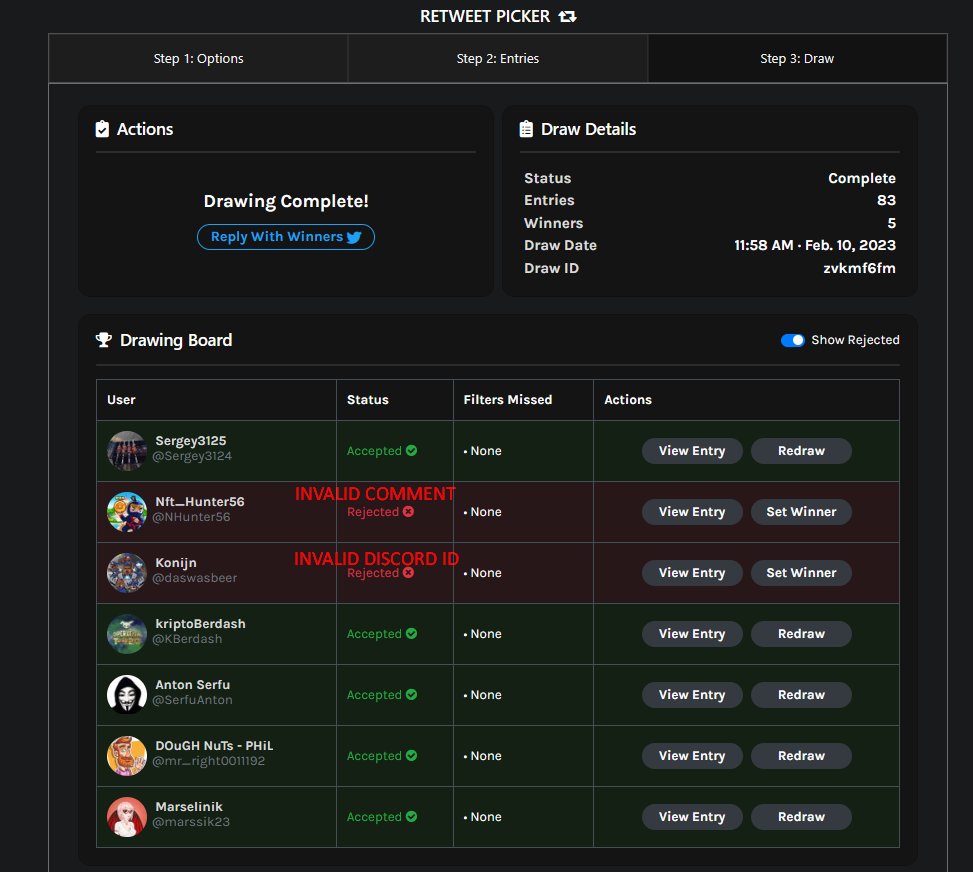Click Konijn's avatar thumbnail
Image resolution: width=973 pixels, height=872 pixels.
[x=126, y=572]
